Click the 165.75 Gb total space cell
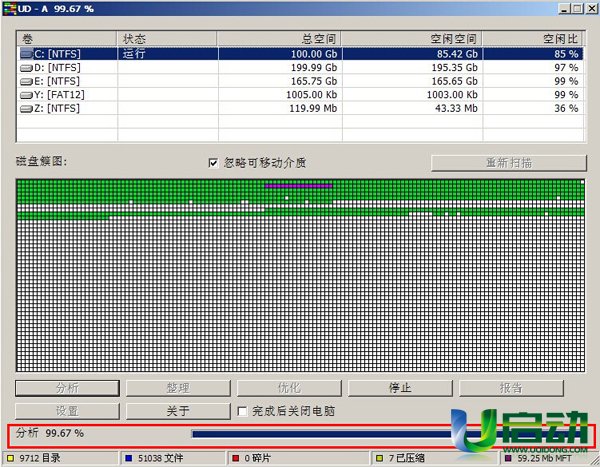This screenshot has width=600, height=467. (x=280, y=82)
